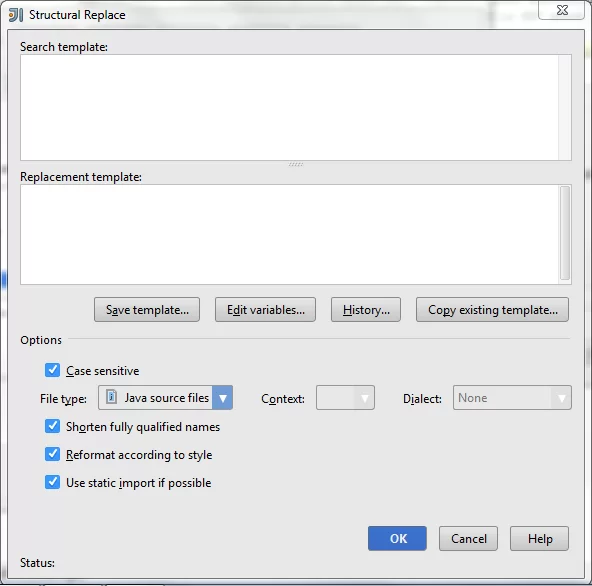Click the Status label
592x586 pixels.
coord(37,563)
